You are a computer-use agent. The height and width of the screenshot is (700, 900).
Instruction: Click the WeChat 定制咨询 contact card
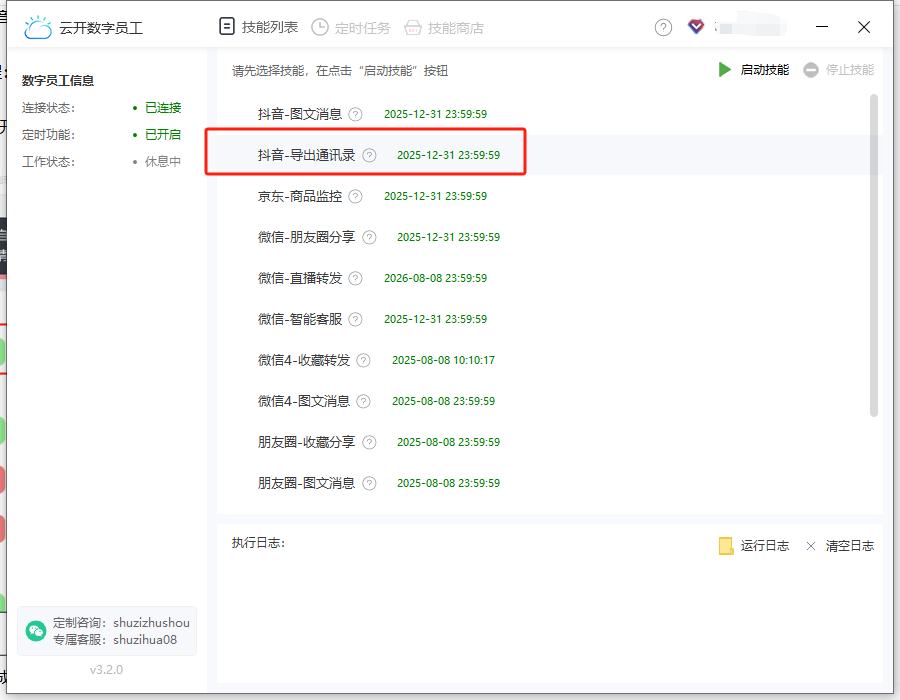click(107, 631)
